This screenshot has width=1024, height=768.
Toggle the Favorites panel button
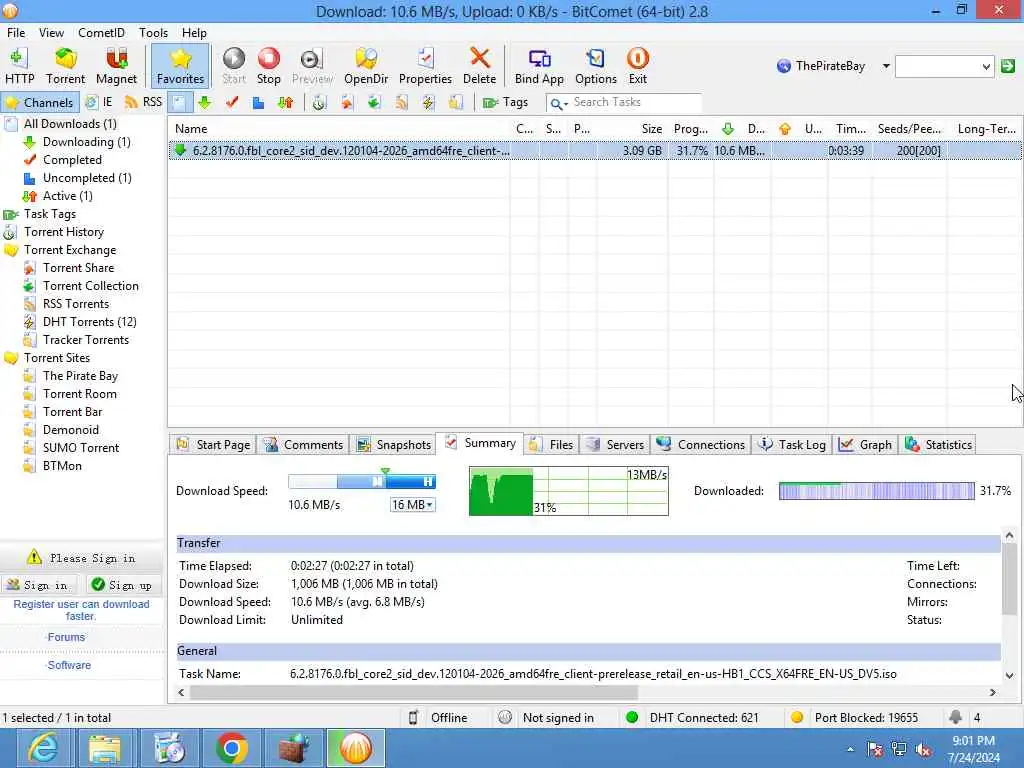coord(180,66)
